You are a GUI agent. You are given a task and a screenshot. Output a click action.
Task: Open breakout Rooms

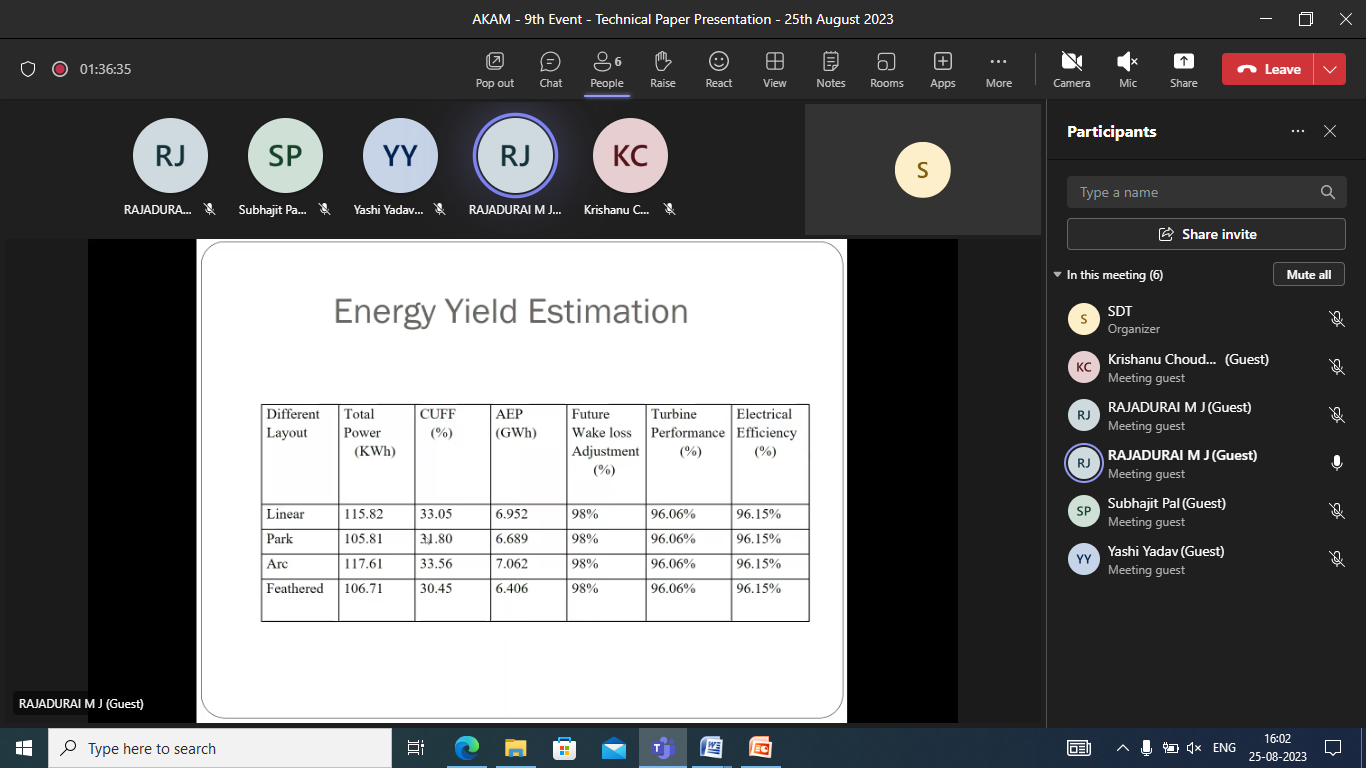886,68
